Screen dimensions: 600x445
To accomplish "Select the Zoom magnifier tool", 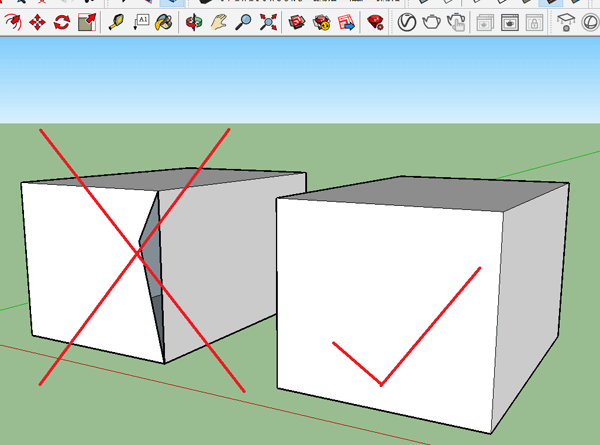I will click(243, 22).
